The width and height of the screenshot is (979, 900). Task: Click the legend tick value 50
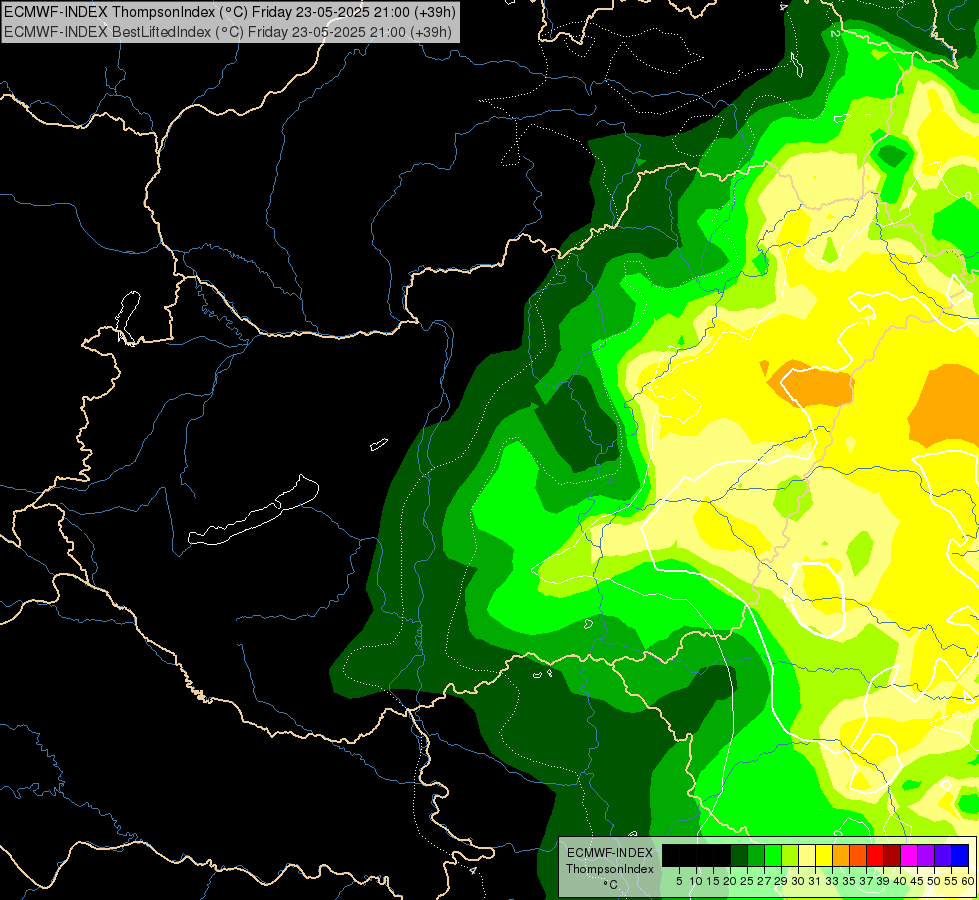pos(934,881)
